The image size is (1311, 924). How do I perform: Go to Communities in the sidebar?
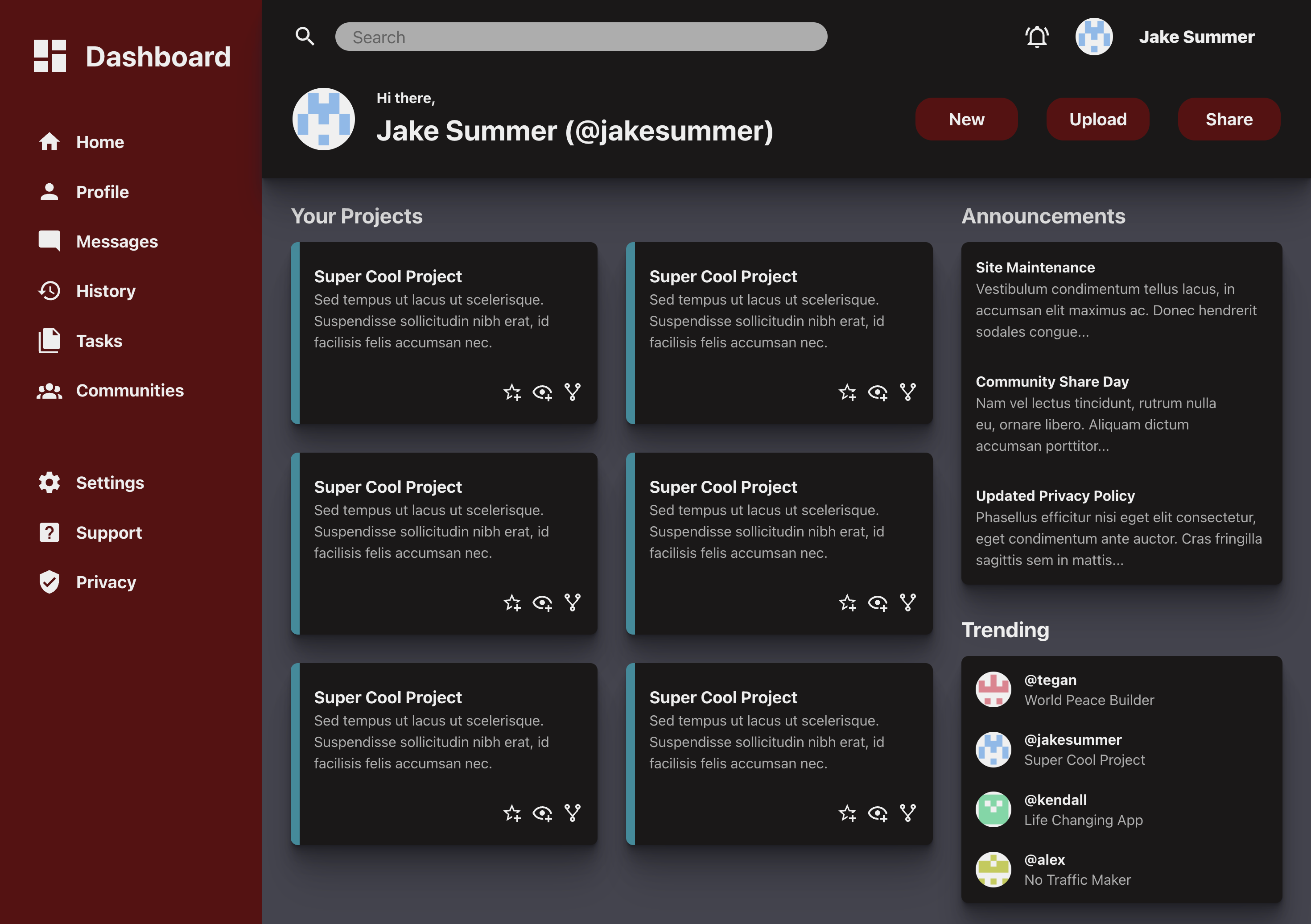(x=130, y=391)
